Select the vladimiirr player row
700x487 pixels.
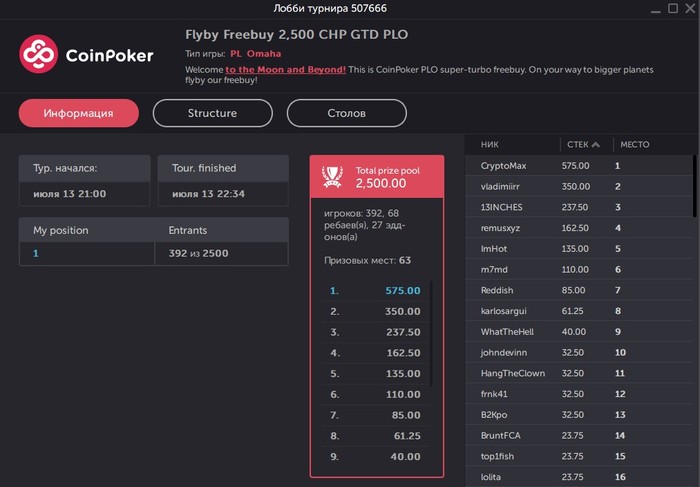[x=502, y=186]
